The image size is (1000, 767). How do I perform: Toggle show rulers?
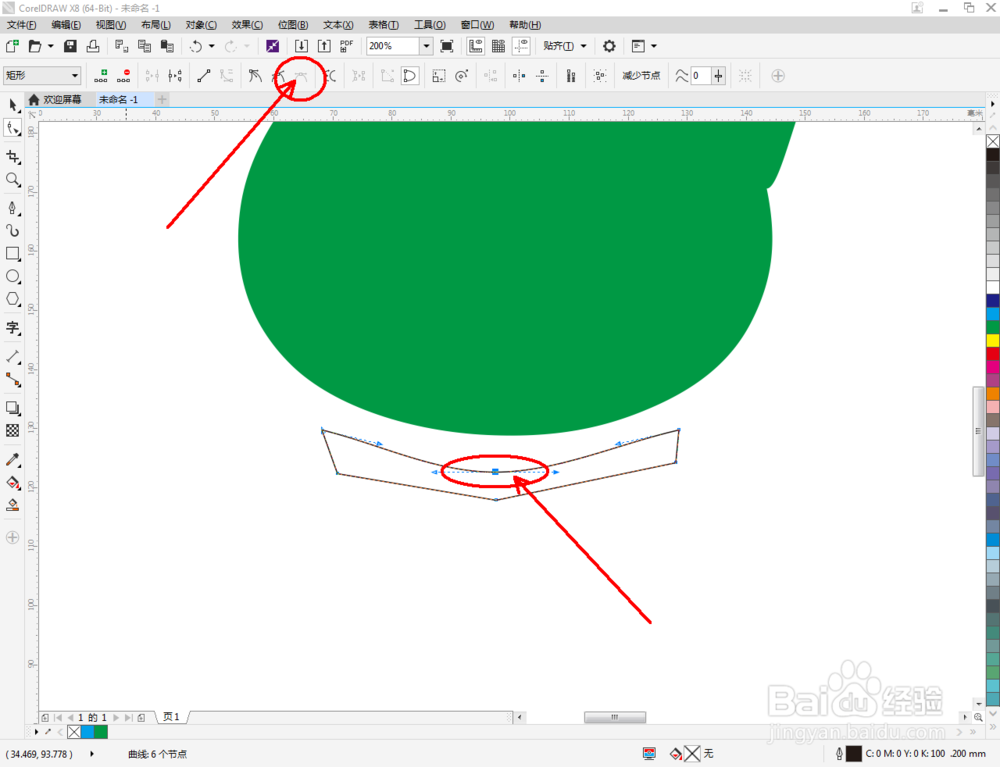pos(476,46)
